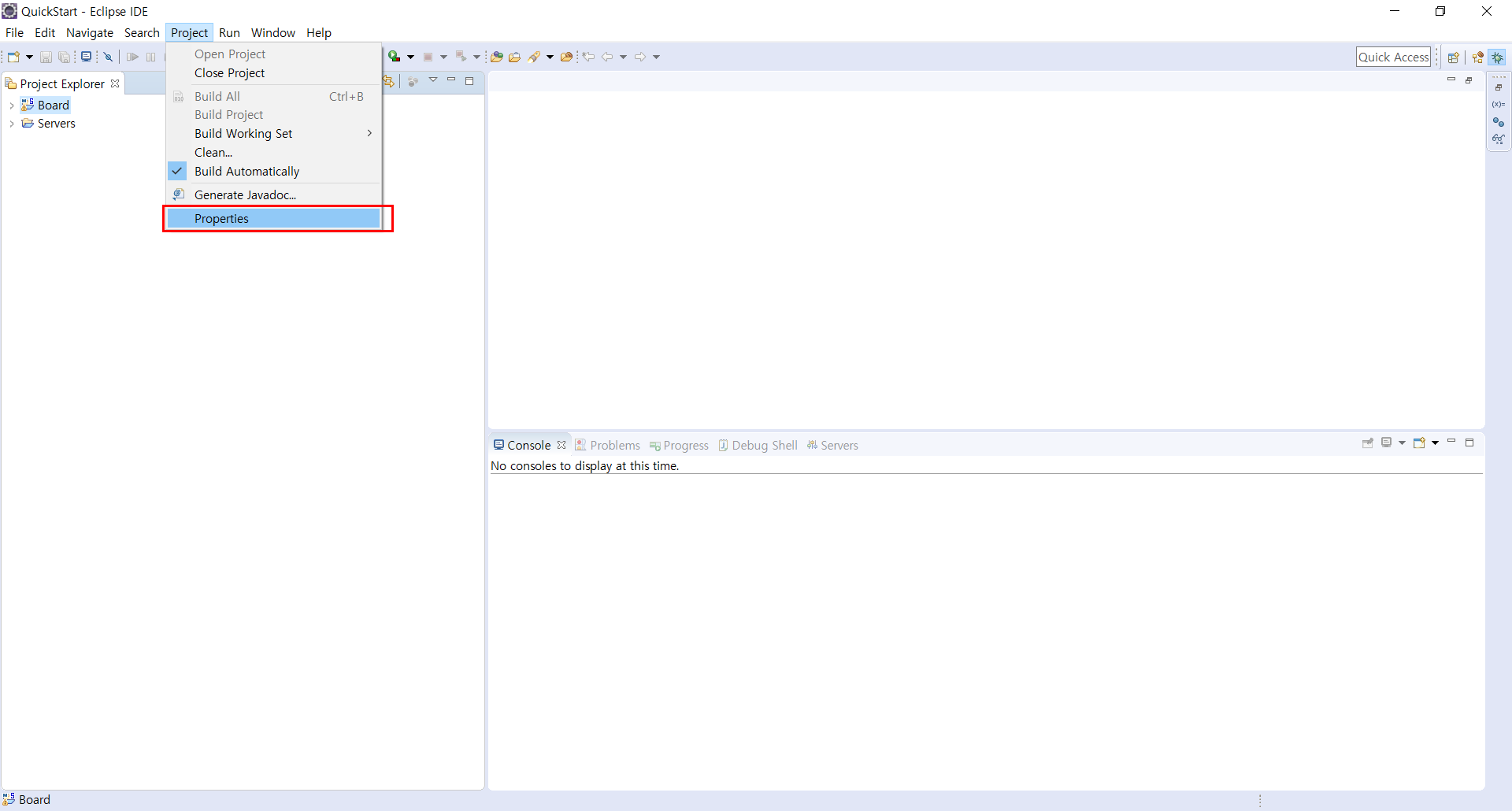Click the Back navigation arrow
This screenshot has width=1512, height=811.
(607, 57)
